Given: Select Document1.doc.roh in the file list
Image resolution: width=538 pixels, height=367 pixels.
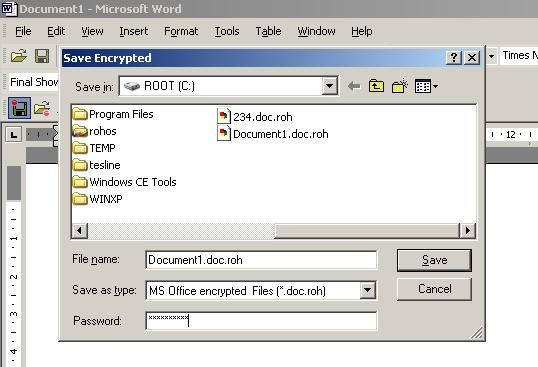Looking at the screenshot, I should coord(273,134).
